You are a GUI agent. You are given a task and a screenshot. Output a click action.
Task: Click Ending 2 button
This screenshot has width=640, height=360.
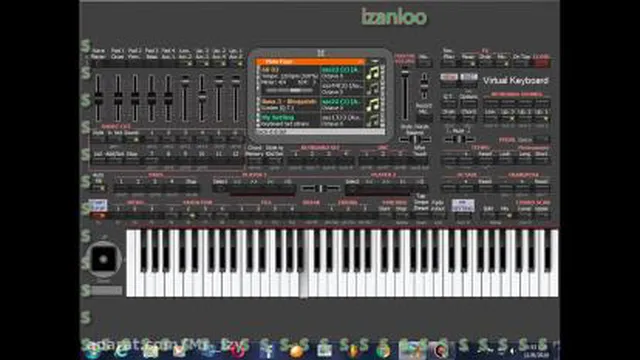pos(348,215)
